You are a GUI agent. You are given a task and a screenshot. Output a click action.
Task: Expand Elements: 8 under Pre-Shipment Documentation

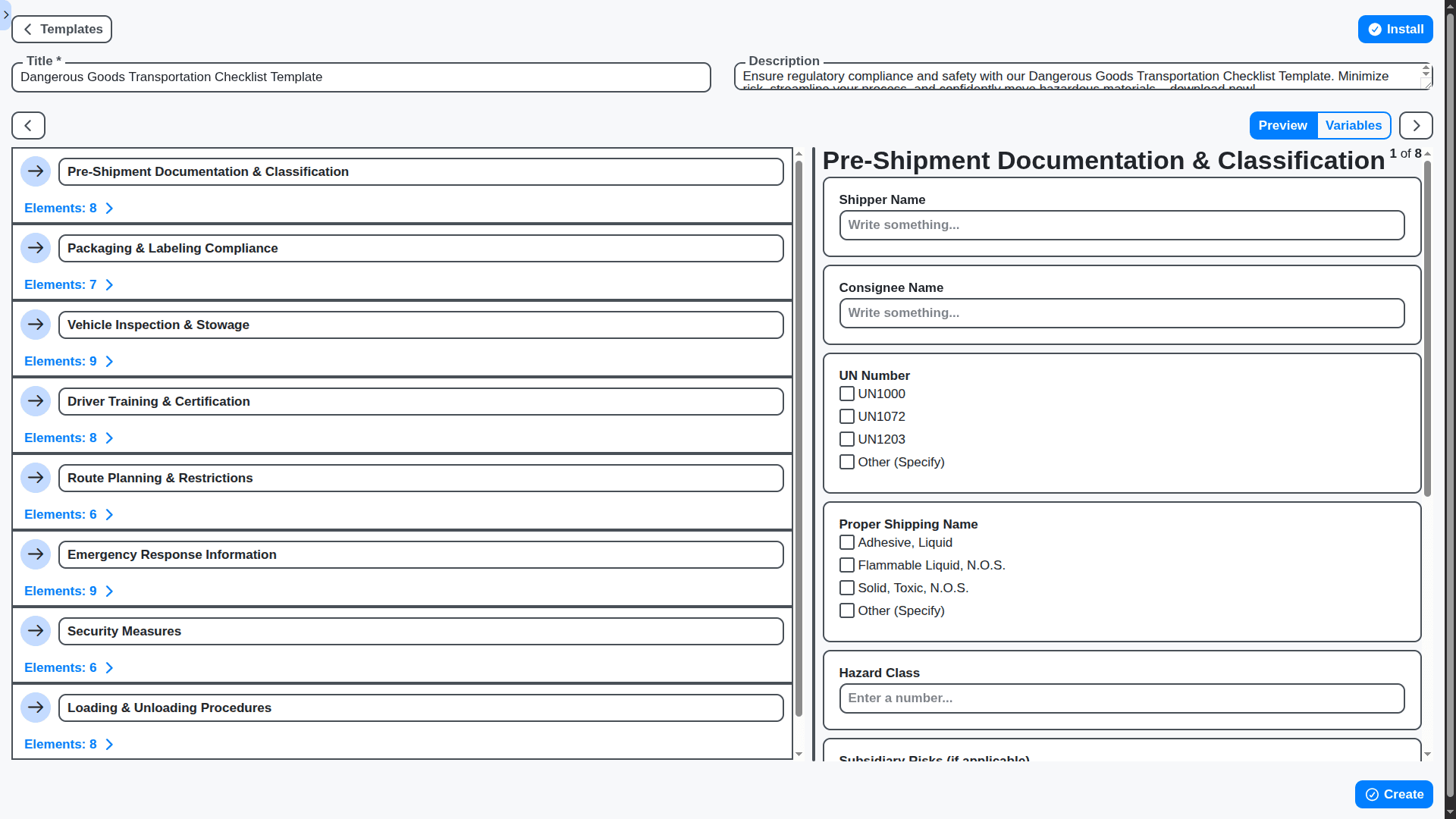68,208
